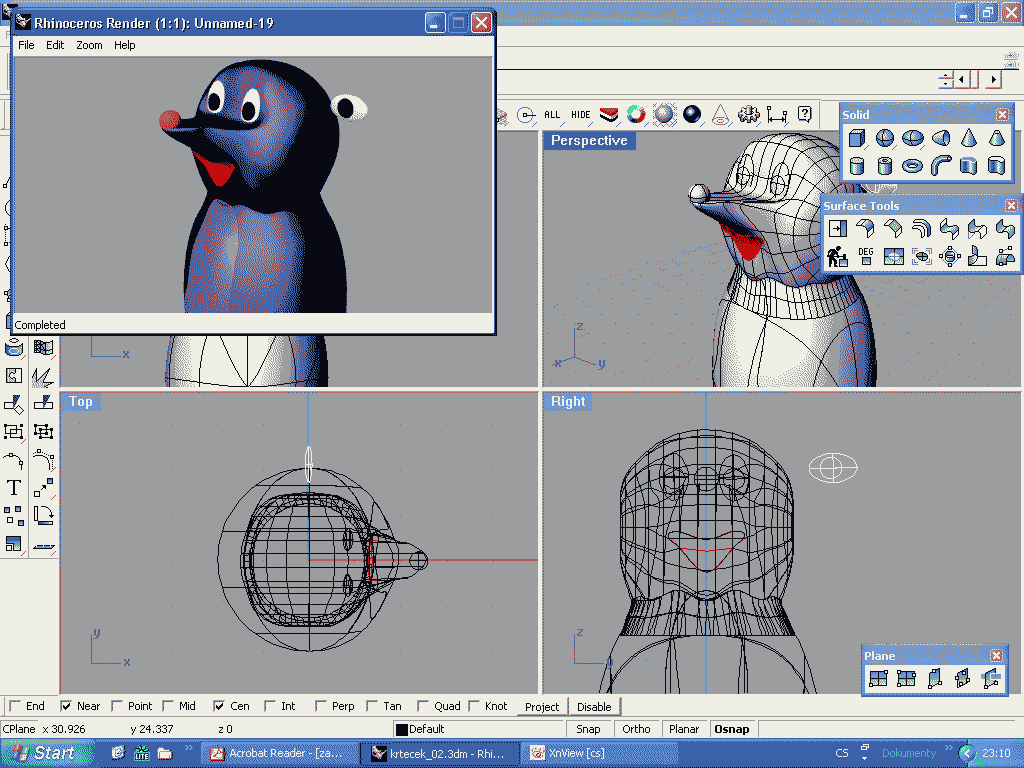Click the Help question mark icon
The image size is (1024, 768).
tap(805, 115)
